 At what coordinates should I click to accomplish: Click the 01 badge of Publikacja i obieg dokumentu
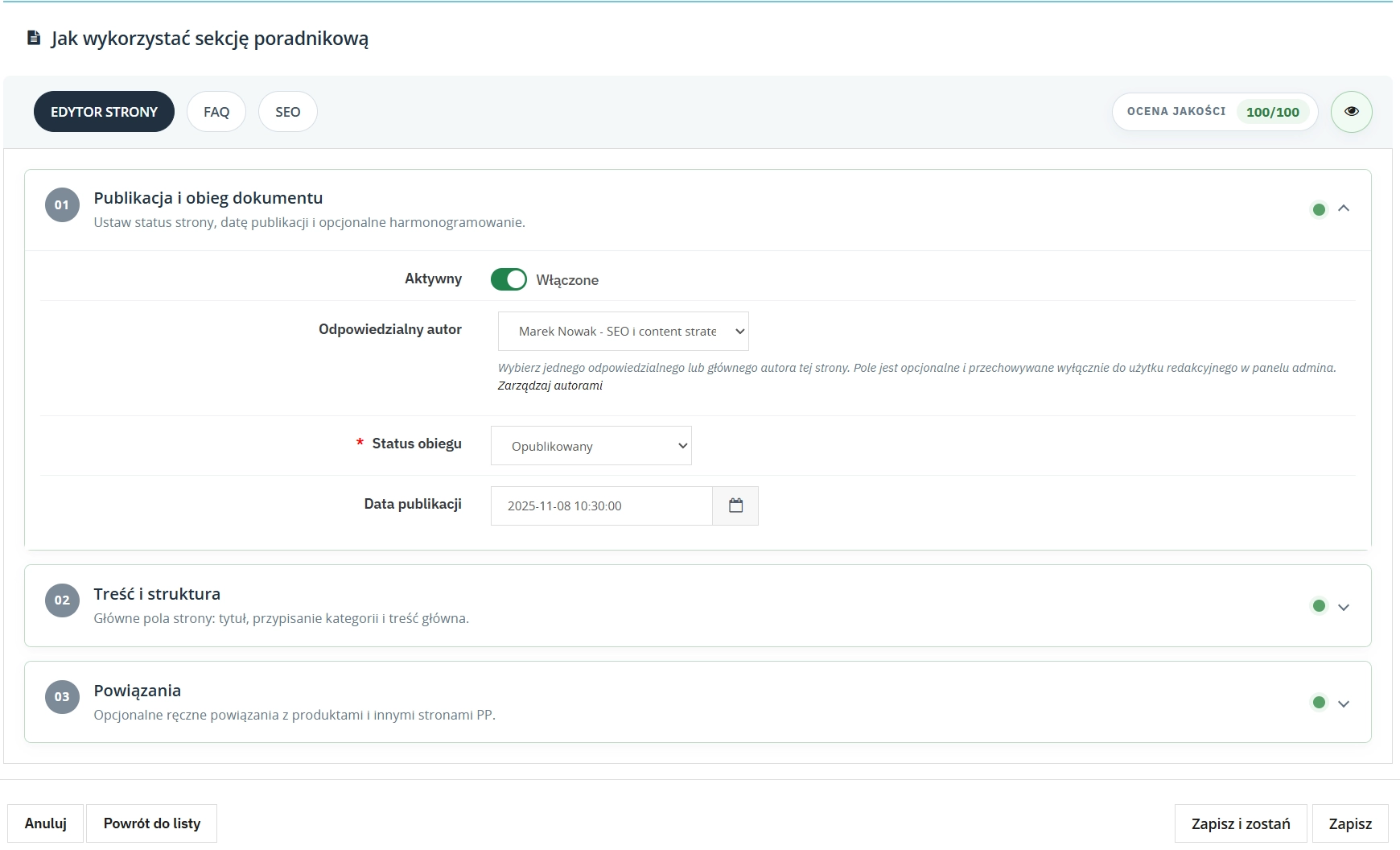tap(62, 204)
